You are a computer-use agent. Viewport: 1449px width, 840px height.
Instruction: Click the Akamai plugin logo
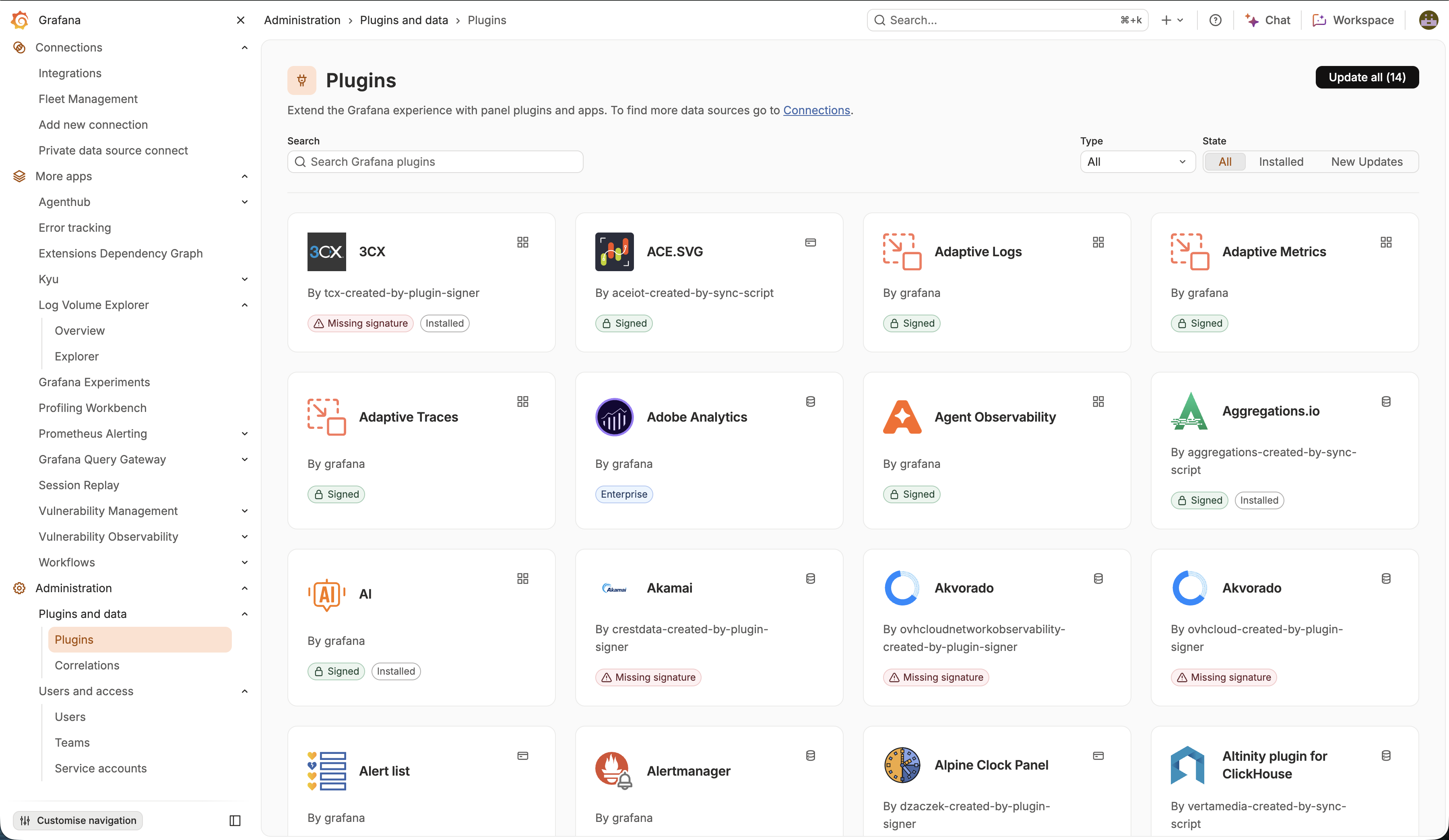click(x=614, y=588)
